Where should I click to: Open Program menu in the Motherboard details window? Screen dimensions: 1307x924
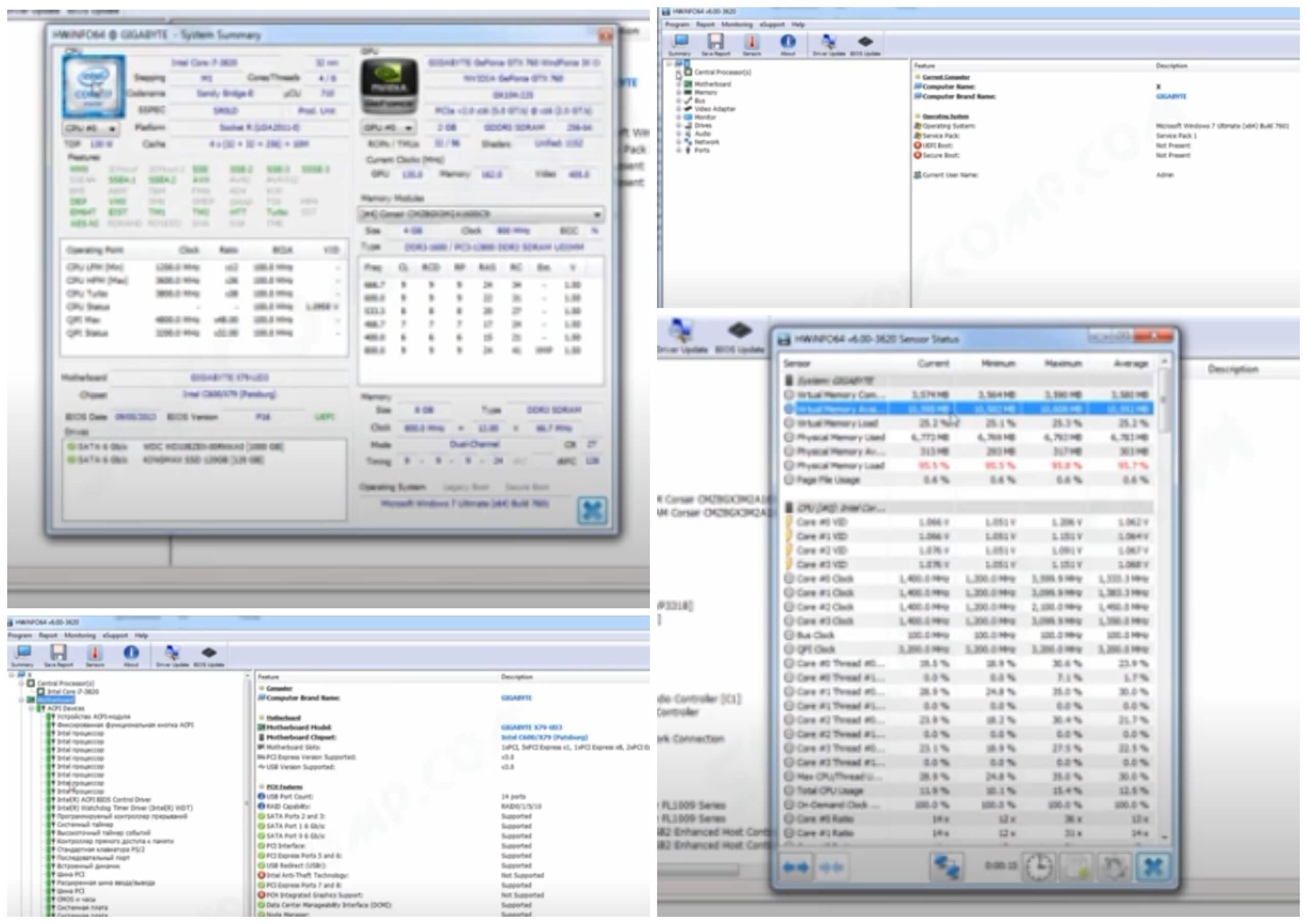click(x=20, y=635)
